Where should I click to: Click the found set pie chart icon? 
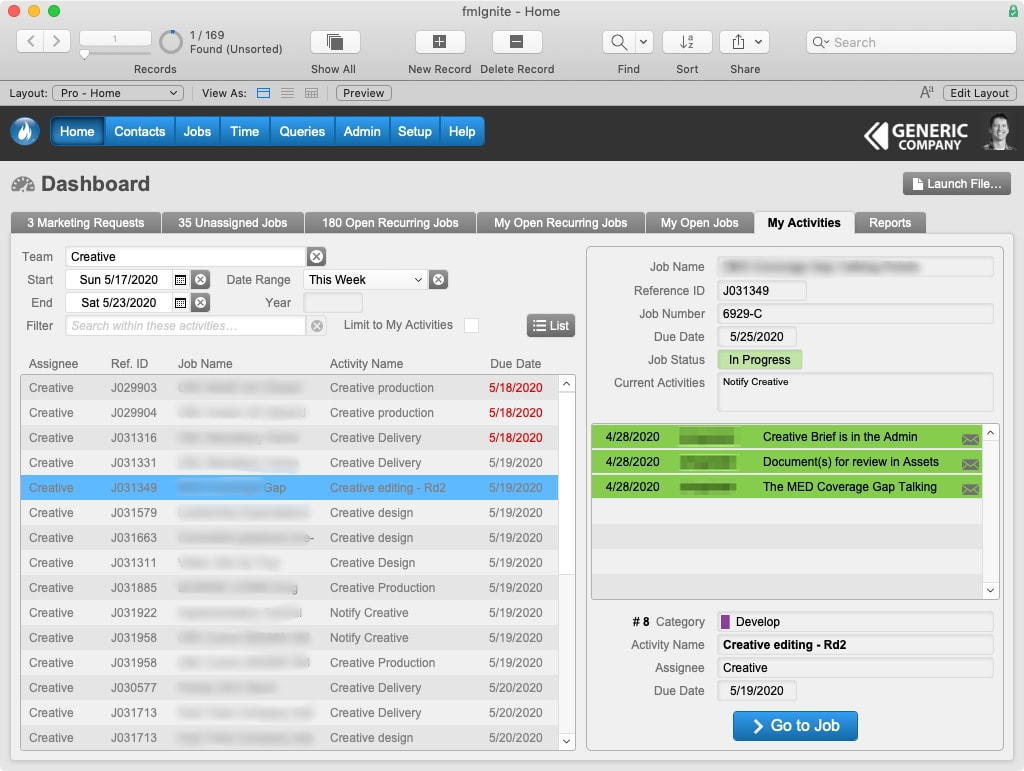171,42
